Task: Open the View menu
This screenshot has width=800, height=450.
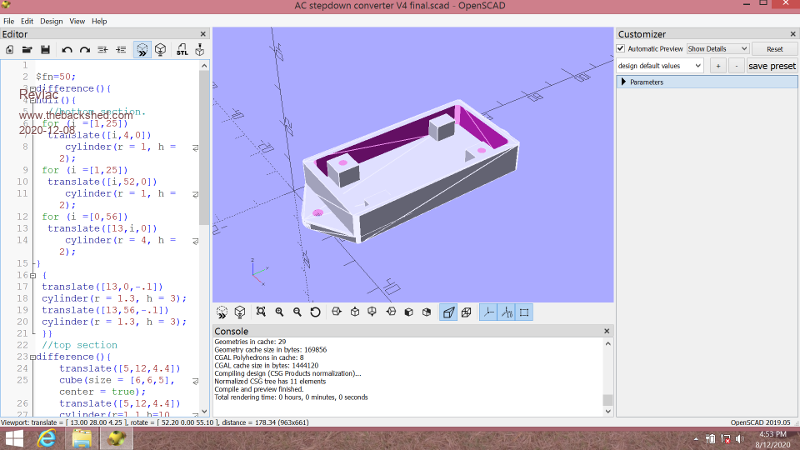Action: coord(77,20)
